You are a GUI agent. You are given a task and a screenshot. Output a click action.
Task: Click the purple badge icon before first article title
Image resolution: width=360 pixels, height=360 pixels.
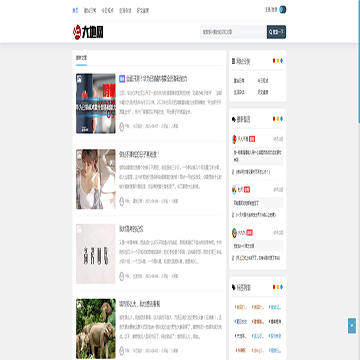click(122, 79)
